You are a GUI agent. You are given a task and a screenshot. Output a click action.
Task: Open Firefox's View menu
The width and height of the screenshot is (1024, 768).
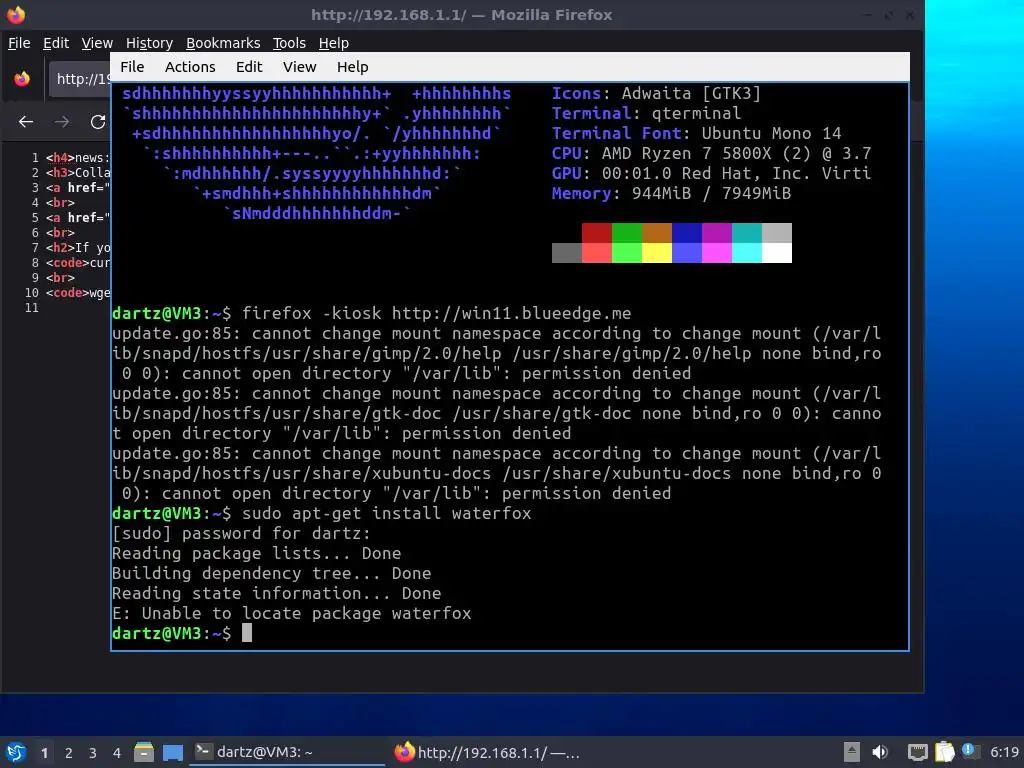[97, 43]
